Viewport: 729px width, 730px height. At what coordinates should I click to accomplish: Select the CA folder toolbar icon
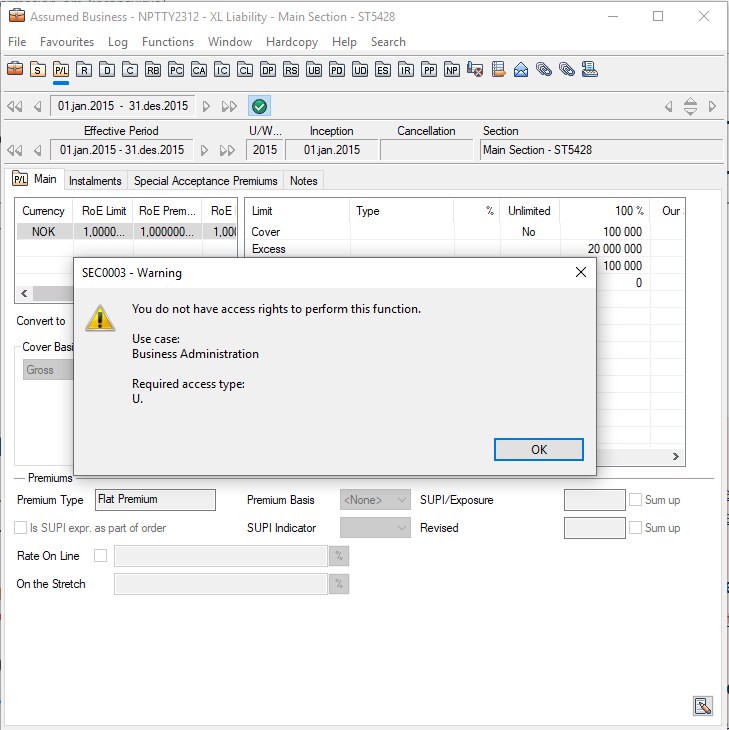coord(199,70)
